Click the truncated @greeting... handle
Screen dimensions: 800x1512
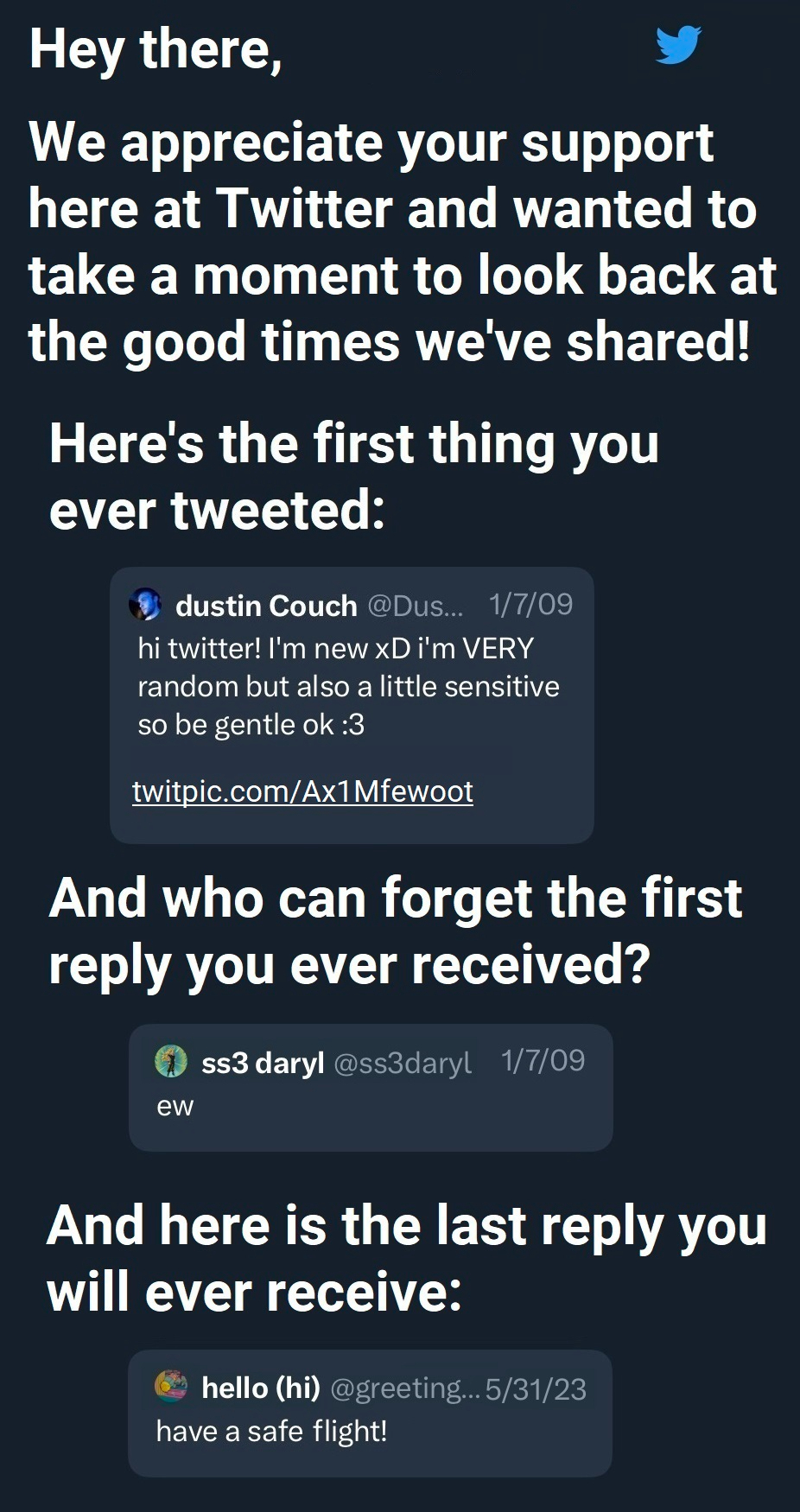click(403, 1388)
